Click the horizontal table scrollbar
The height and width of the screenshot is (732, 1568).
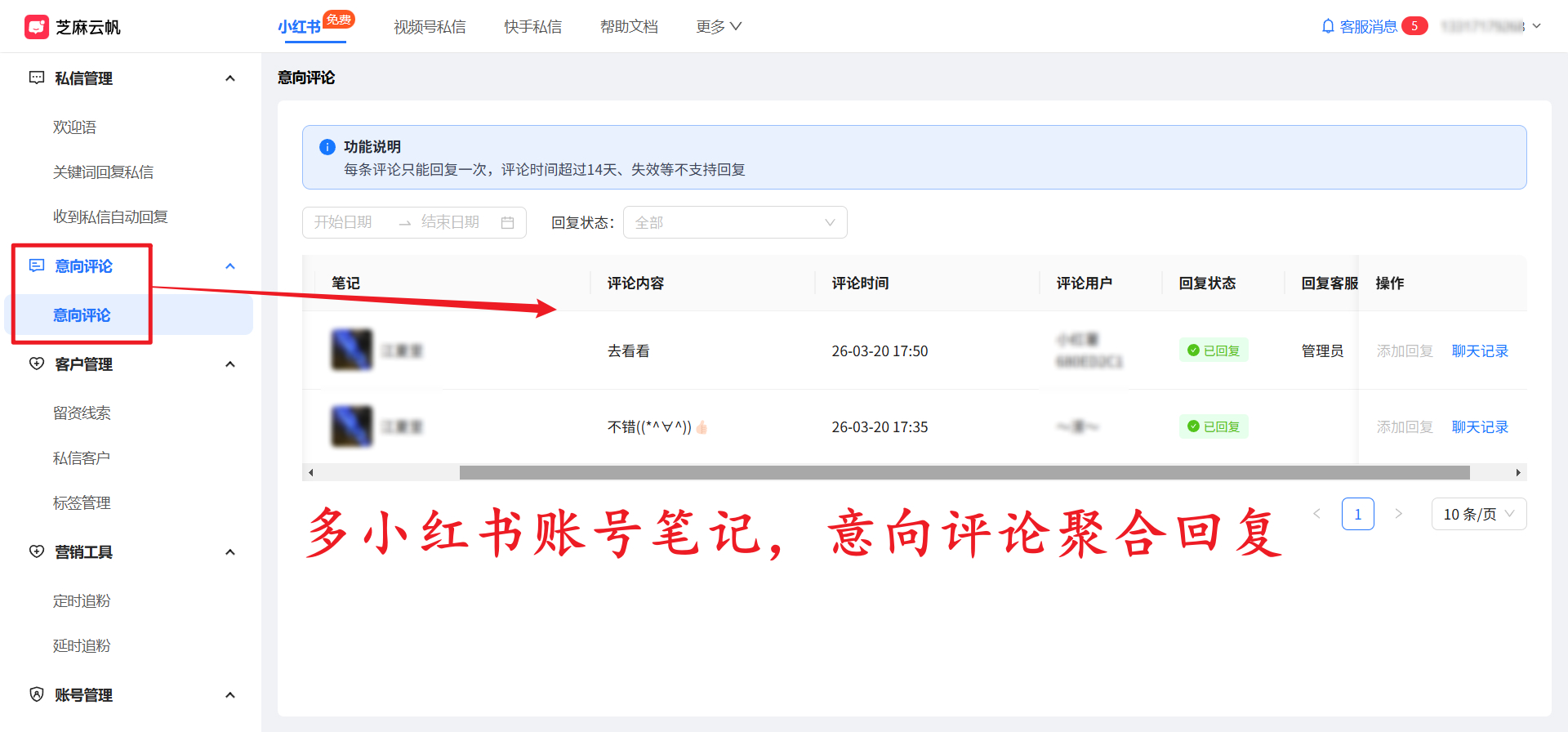[x=964, y=473]
